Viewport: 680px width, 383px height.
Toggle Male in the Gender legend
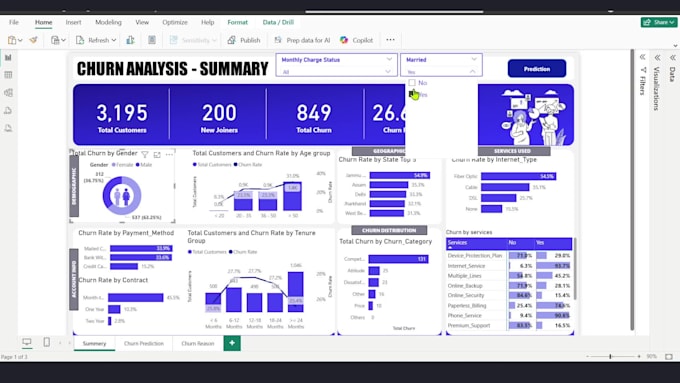click(x=144, y=165)
